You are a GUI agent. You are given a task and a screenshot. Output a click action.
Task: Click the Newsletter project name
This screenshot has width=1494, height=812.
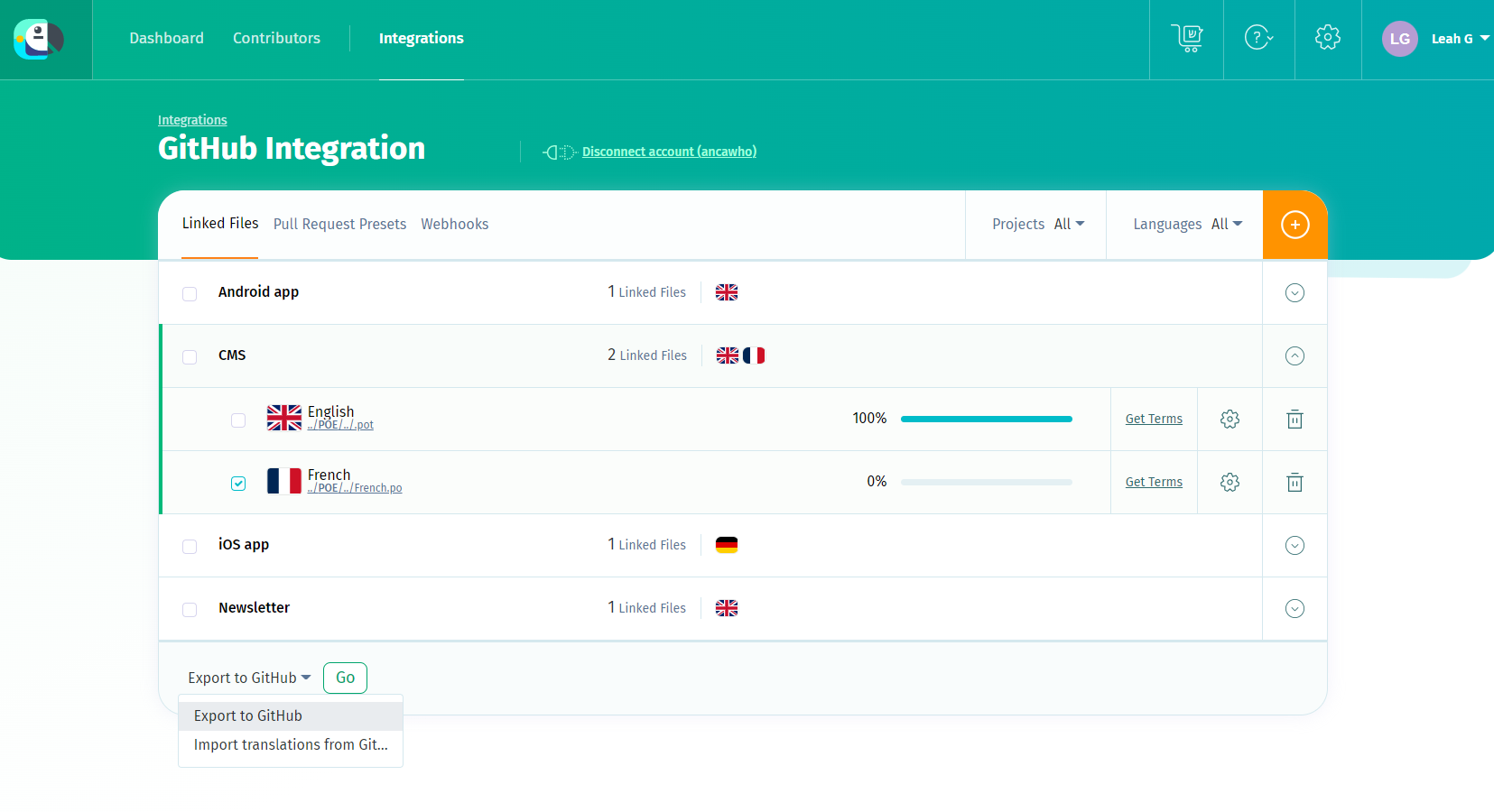tap(254, 607)
